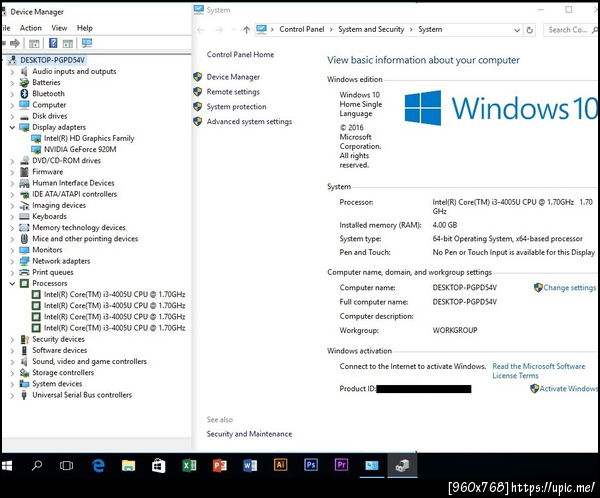
Task: Open taskbar search magnifier
Action: [37, 465]
